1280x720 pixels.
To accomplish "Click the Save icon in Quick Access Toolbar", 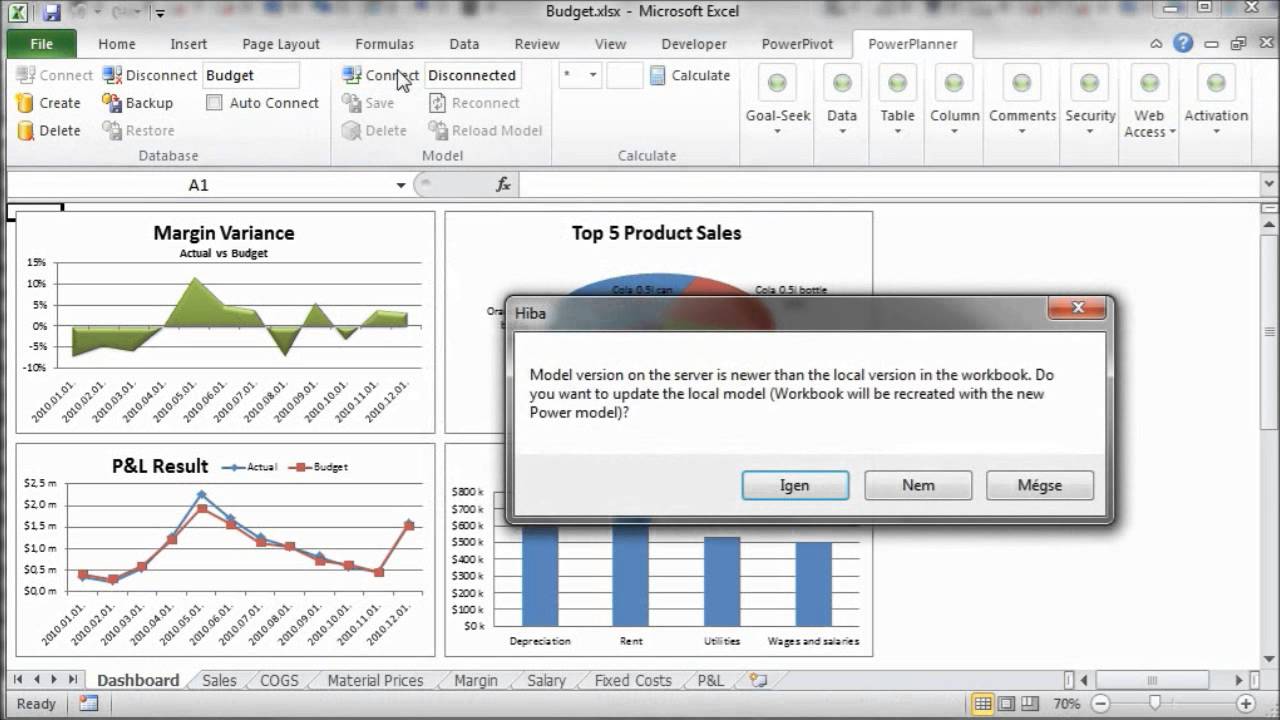I will [52, 13].
